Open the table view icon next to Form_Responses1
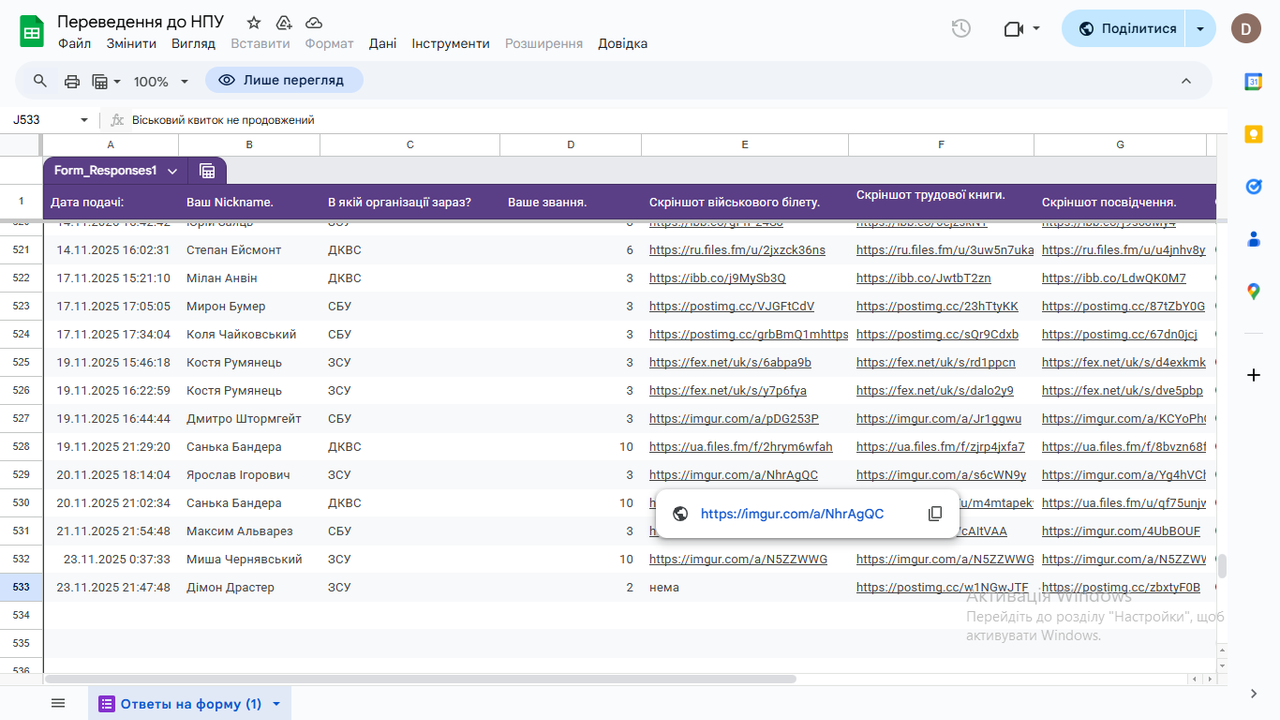1280x720 pixels. 207,171
